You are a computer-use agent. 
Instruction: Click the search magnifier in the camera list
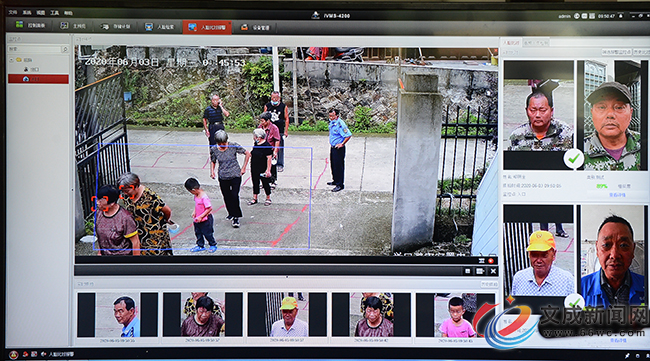point(65,49)
